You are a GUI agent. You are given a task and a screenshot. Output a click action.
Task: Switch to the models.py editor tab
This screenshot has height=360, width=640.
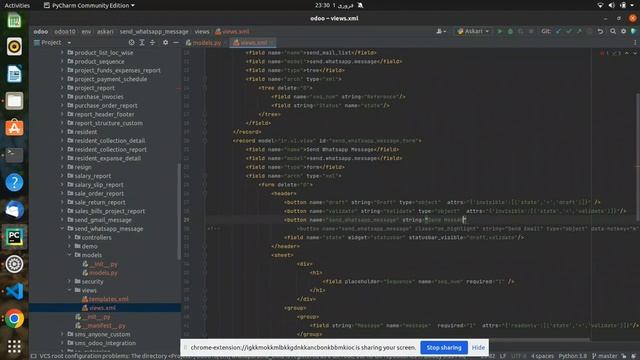click(203, 42)
